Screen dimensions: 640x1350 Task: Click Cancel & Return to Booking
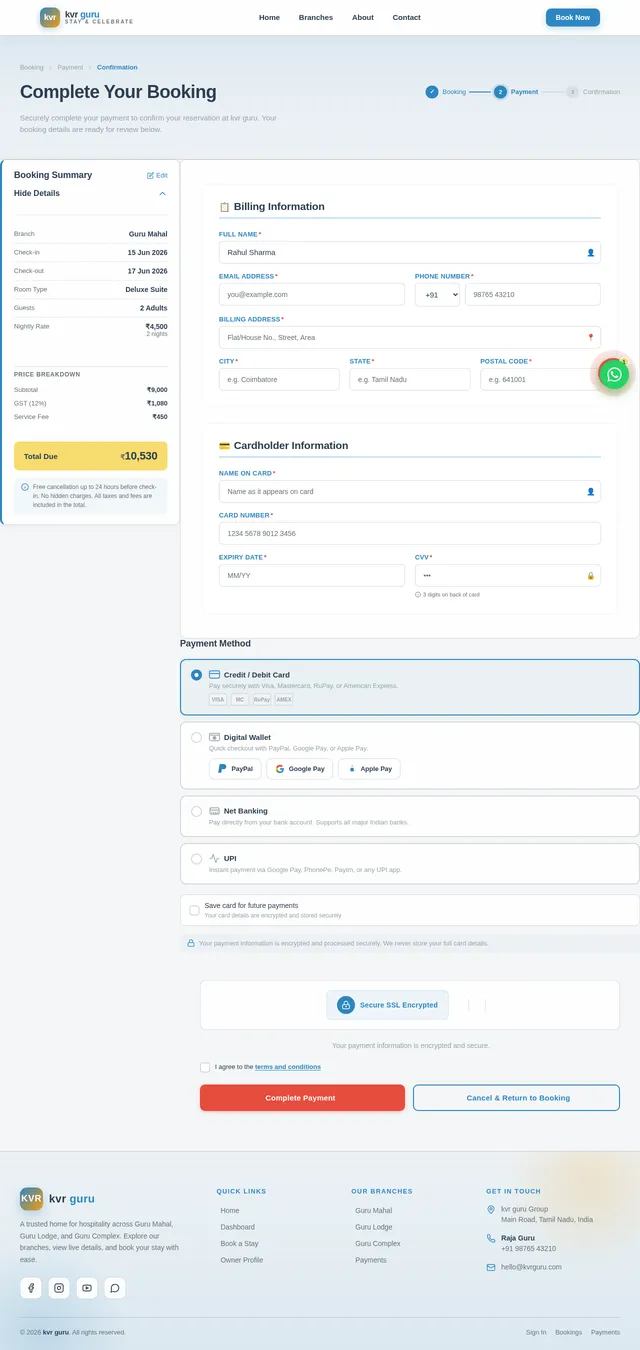516,1098
